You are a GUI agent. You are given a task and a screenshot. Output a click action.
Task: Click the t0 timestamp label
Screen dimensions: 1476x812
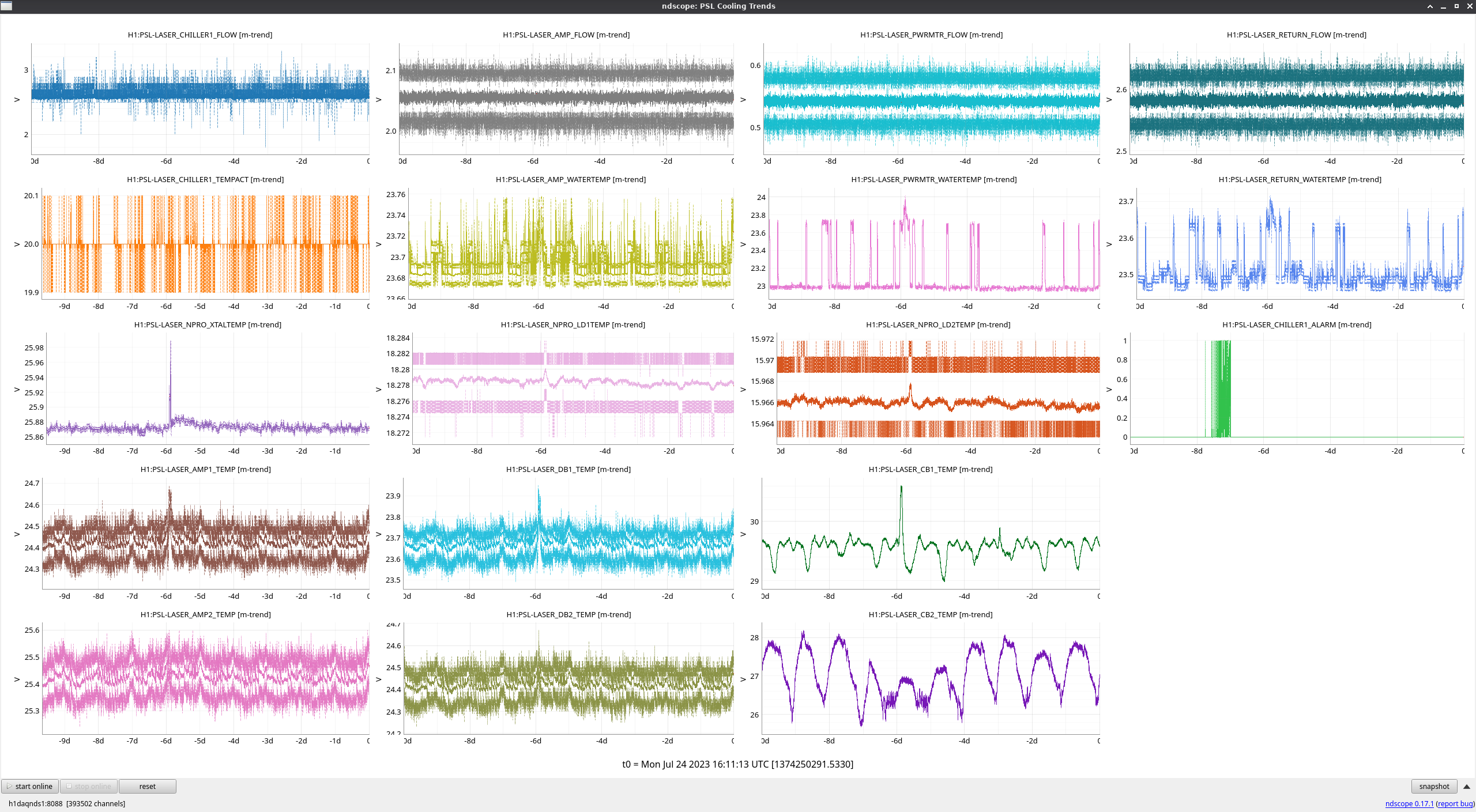pyautogui.click(x=737, y=764)
